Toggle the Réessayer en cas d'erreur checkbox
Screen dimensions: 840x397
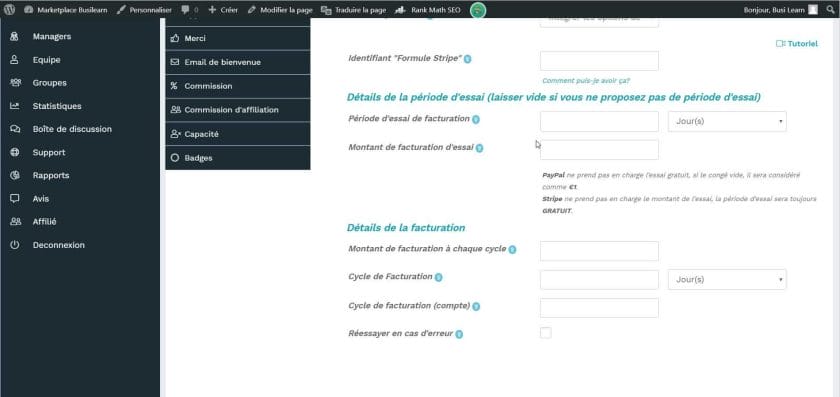(x=545, y=333)
